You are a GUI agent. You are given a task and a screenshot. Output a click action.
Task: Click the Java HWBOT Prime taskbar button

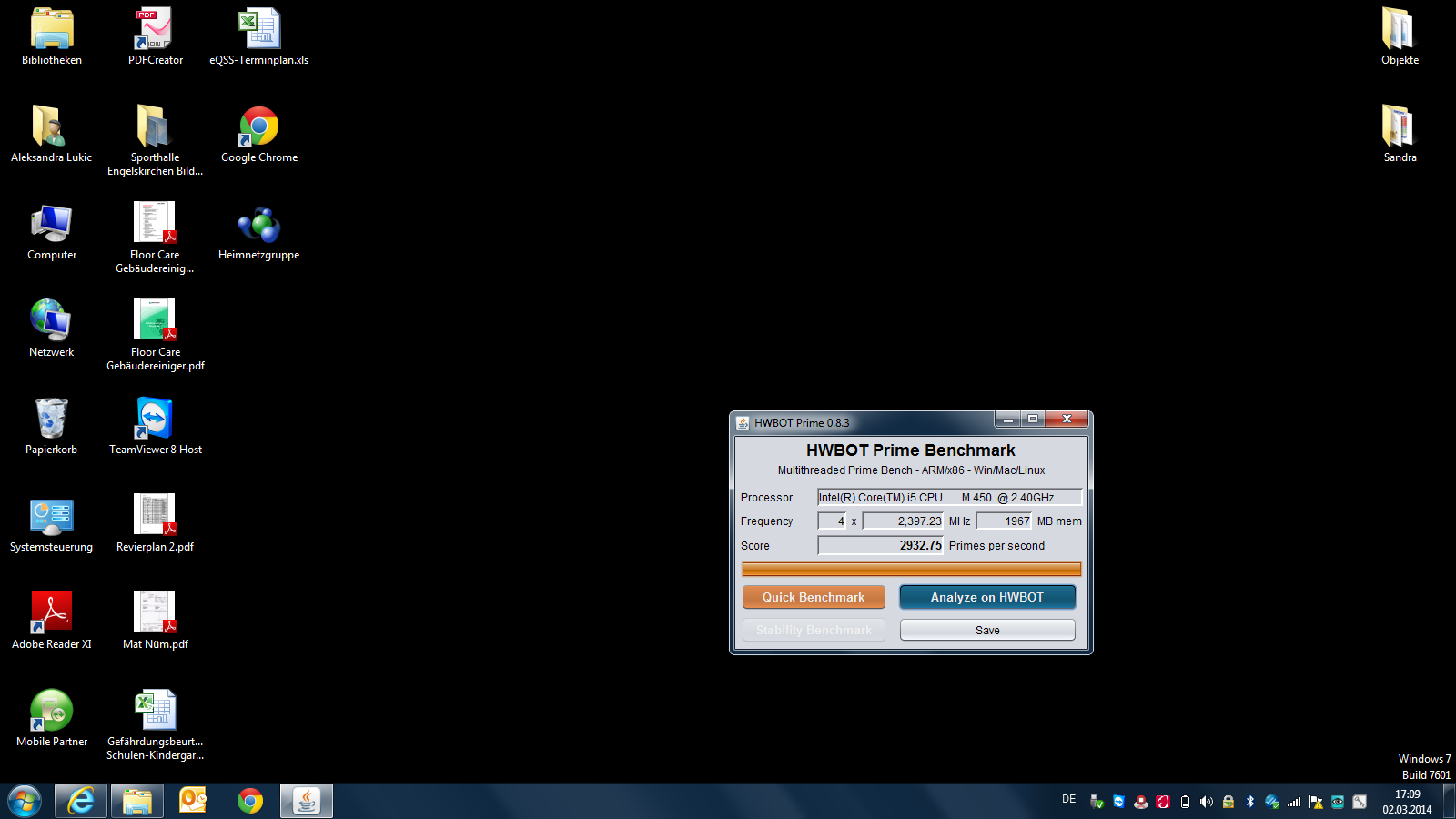(x=307, y=801)
